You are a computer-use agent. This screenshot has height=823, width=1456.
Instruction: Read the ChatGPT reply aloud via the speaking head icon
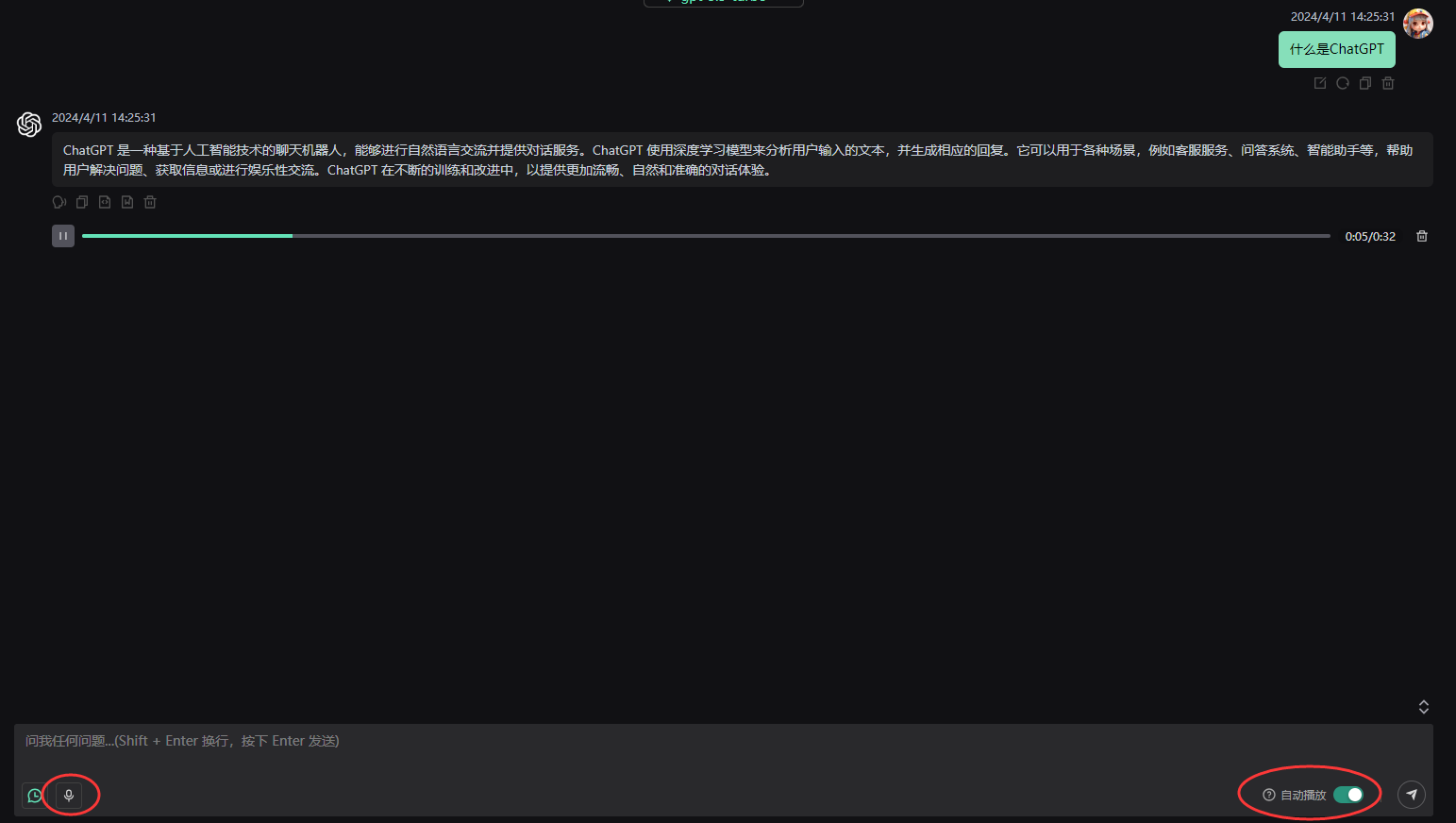(59, 202)
